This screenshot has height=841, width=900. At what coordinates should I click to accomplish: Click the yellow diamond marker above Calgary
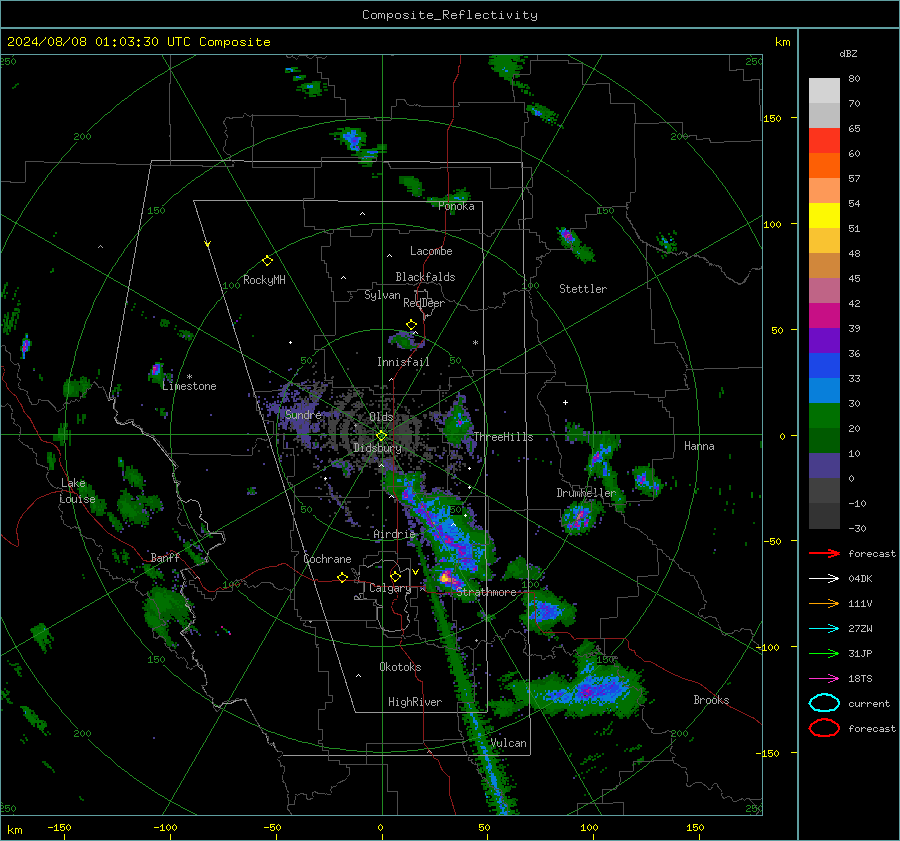395,576
